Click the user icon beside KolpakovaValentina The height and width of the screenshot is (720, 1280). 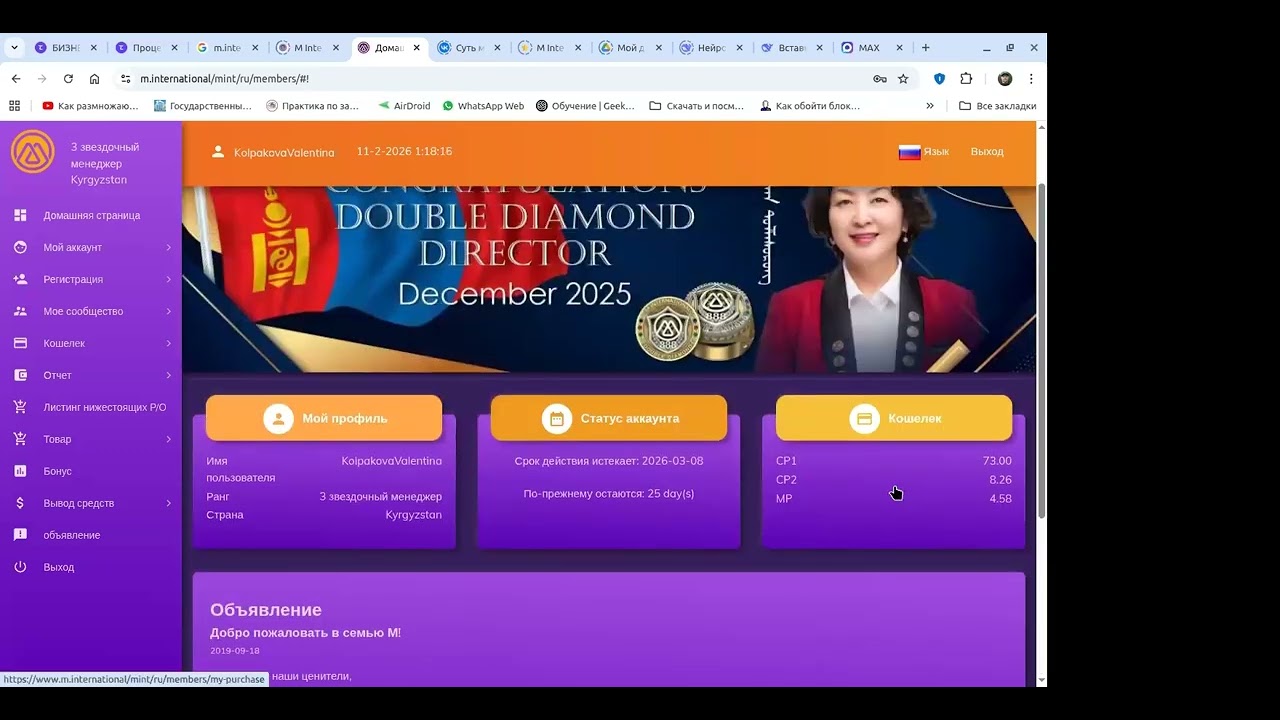coord(218,152)
